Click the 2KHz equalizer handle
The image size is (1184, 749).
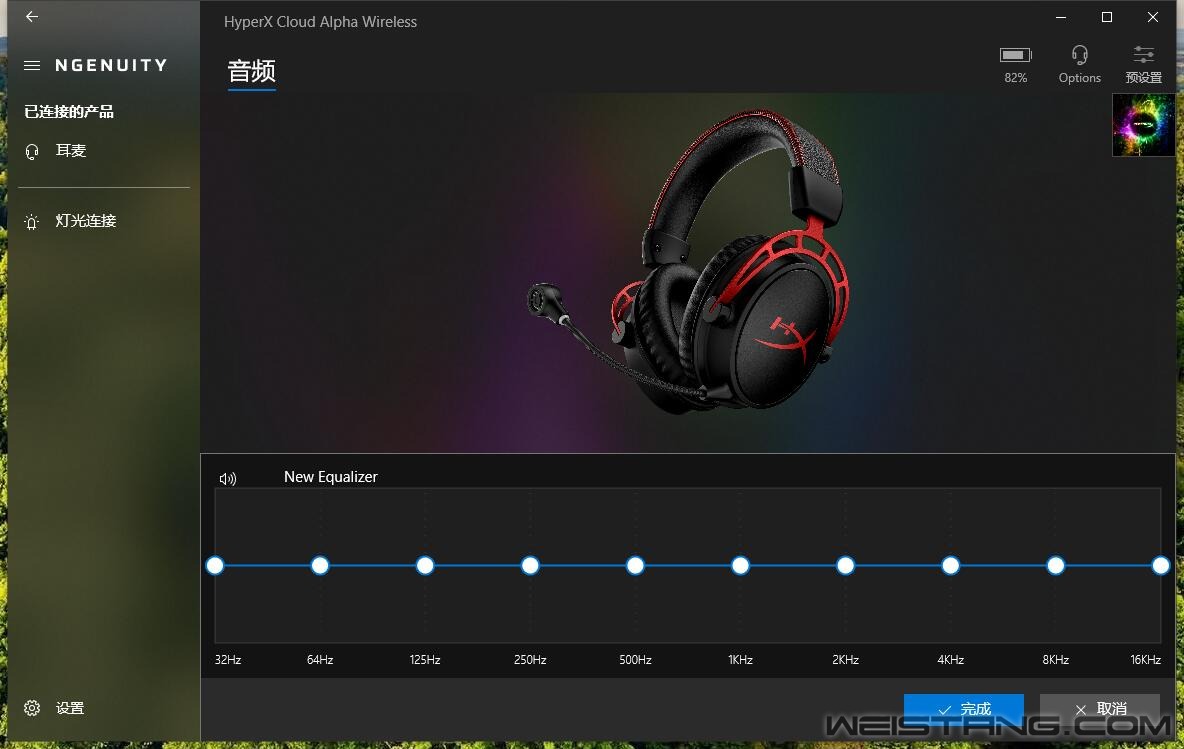point(846,566)
